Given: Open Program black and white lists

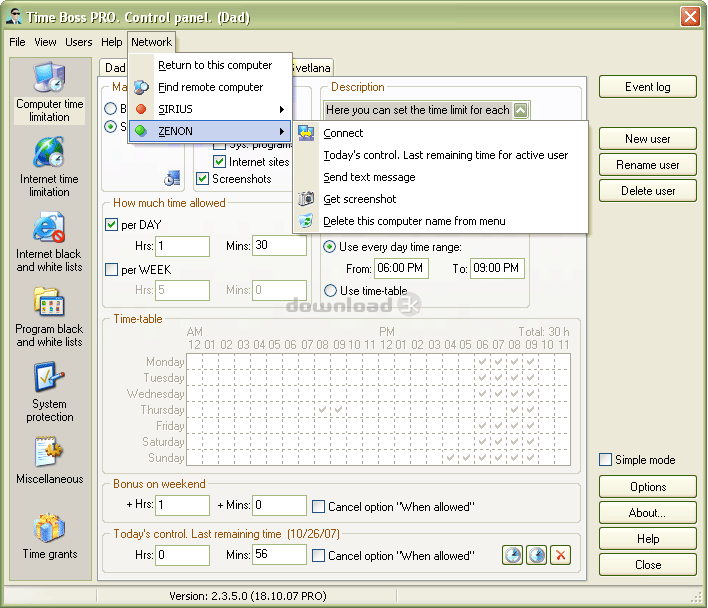Looking at the screenshot, I should [49, 318].
